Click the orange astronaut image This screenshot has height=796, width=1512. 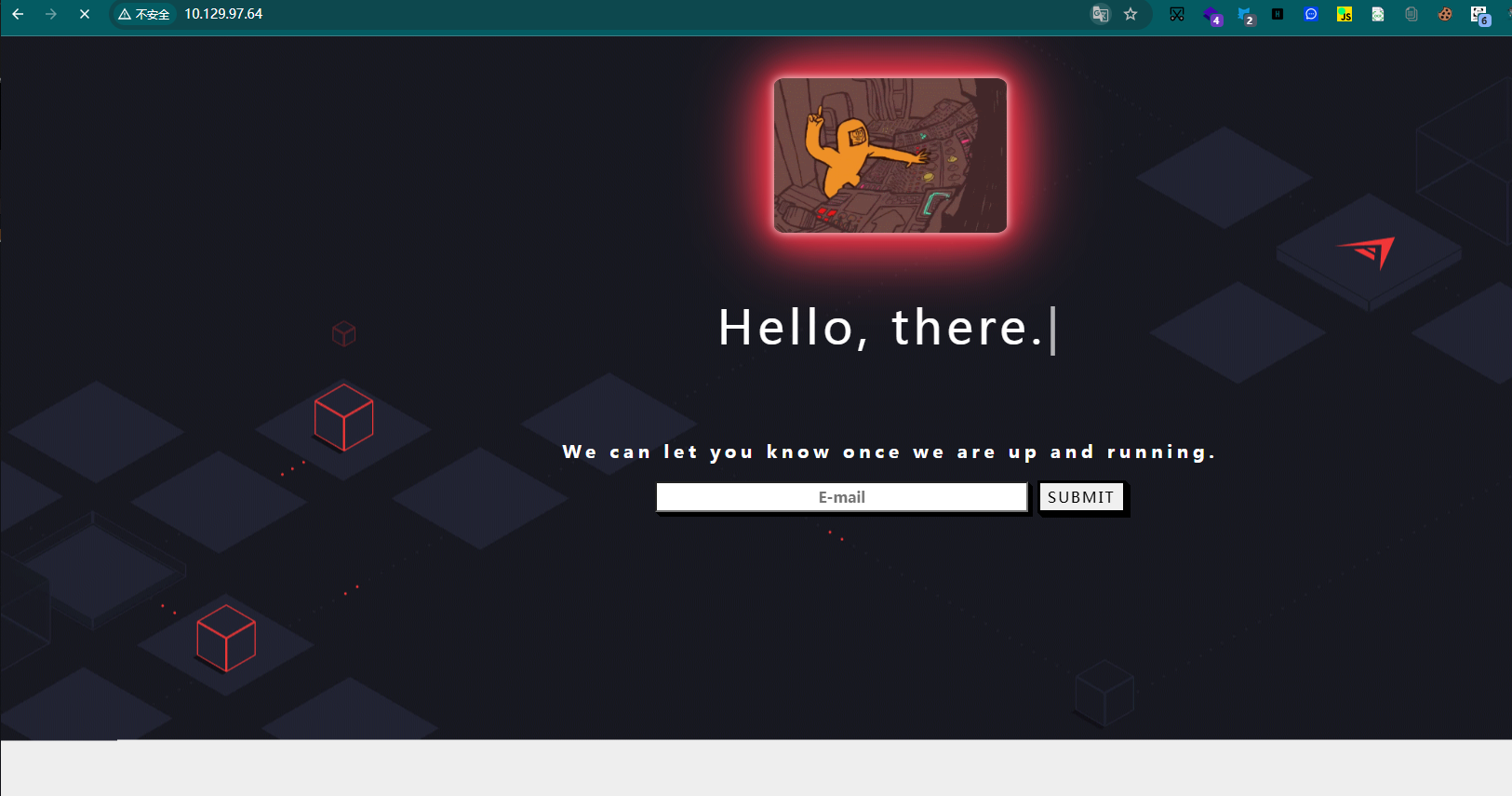(890, 155)
